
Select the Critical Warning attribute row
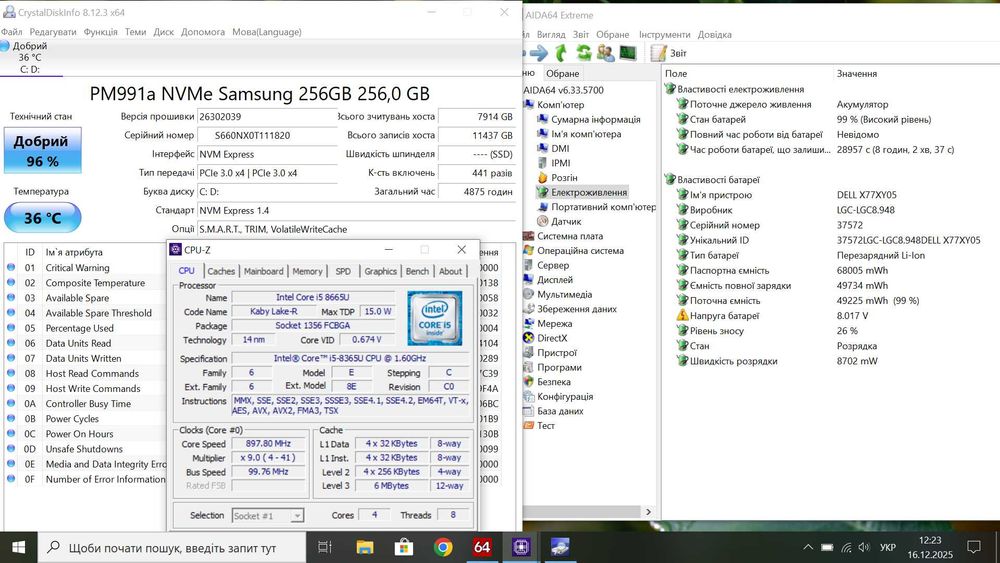(86, 268)
